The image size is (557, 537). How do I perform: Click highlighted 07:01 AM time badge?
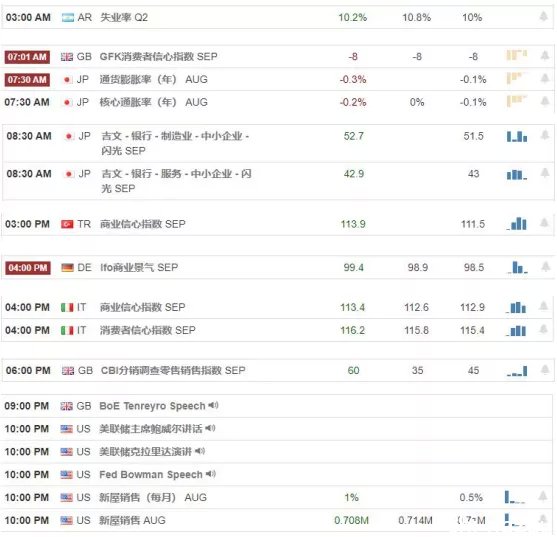coord(27,56)
